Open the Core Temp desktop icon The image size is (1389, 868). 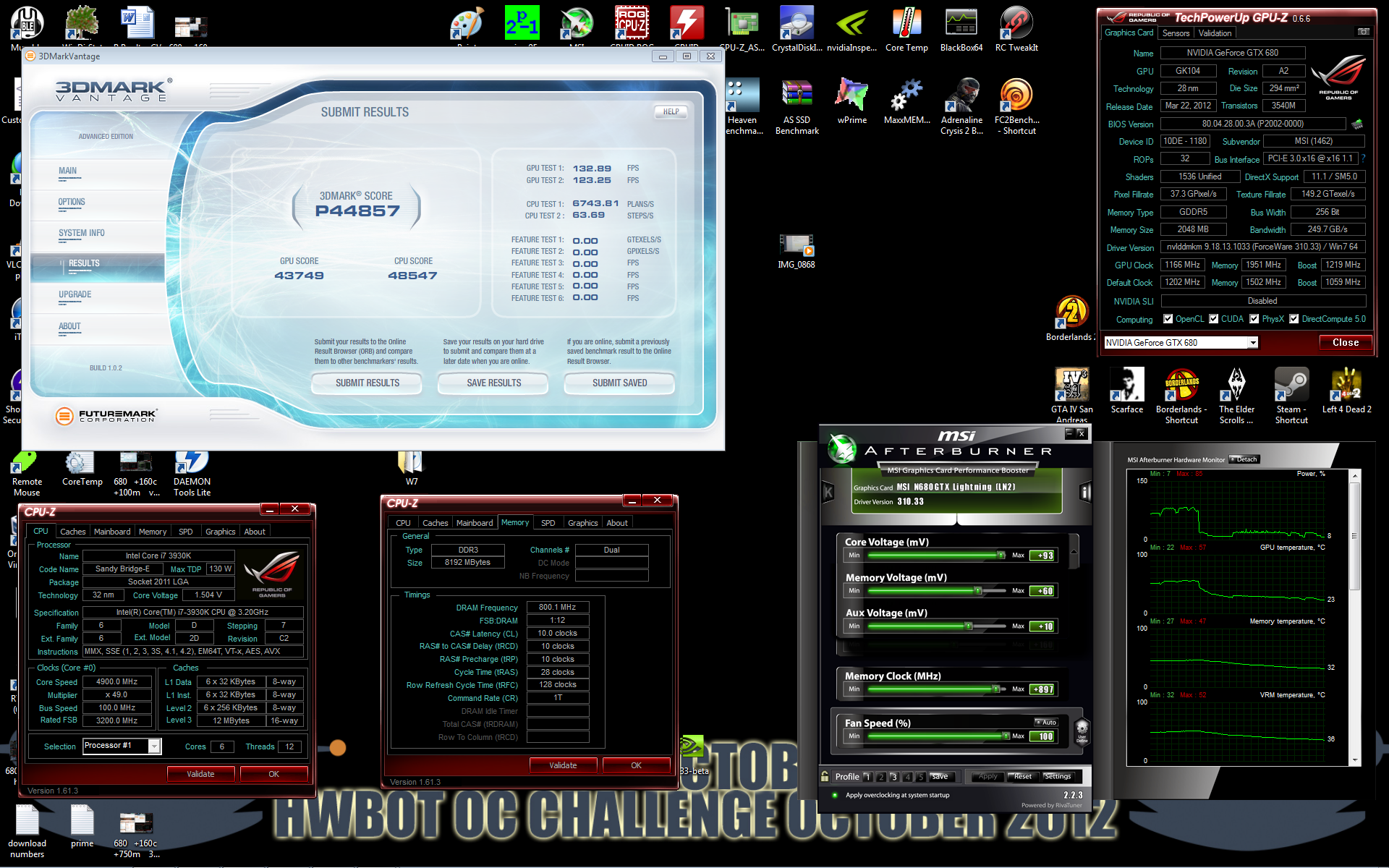coord(906,29)
